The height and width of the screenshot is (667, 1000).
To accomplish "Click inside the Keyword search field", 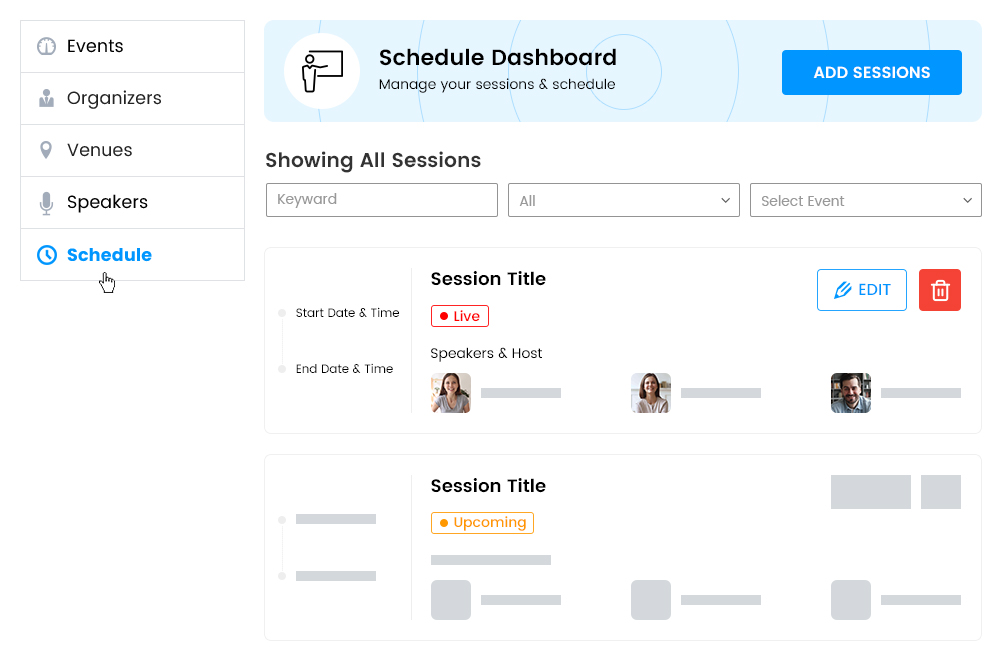I will pyautogui.click(x=381, y=200).
